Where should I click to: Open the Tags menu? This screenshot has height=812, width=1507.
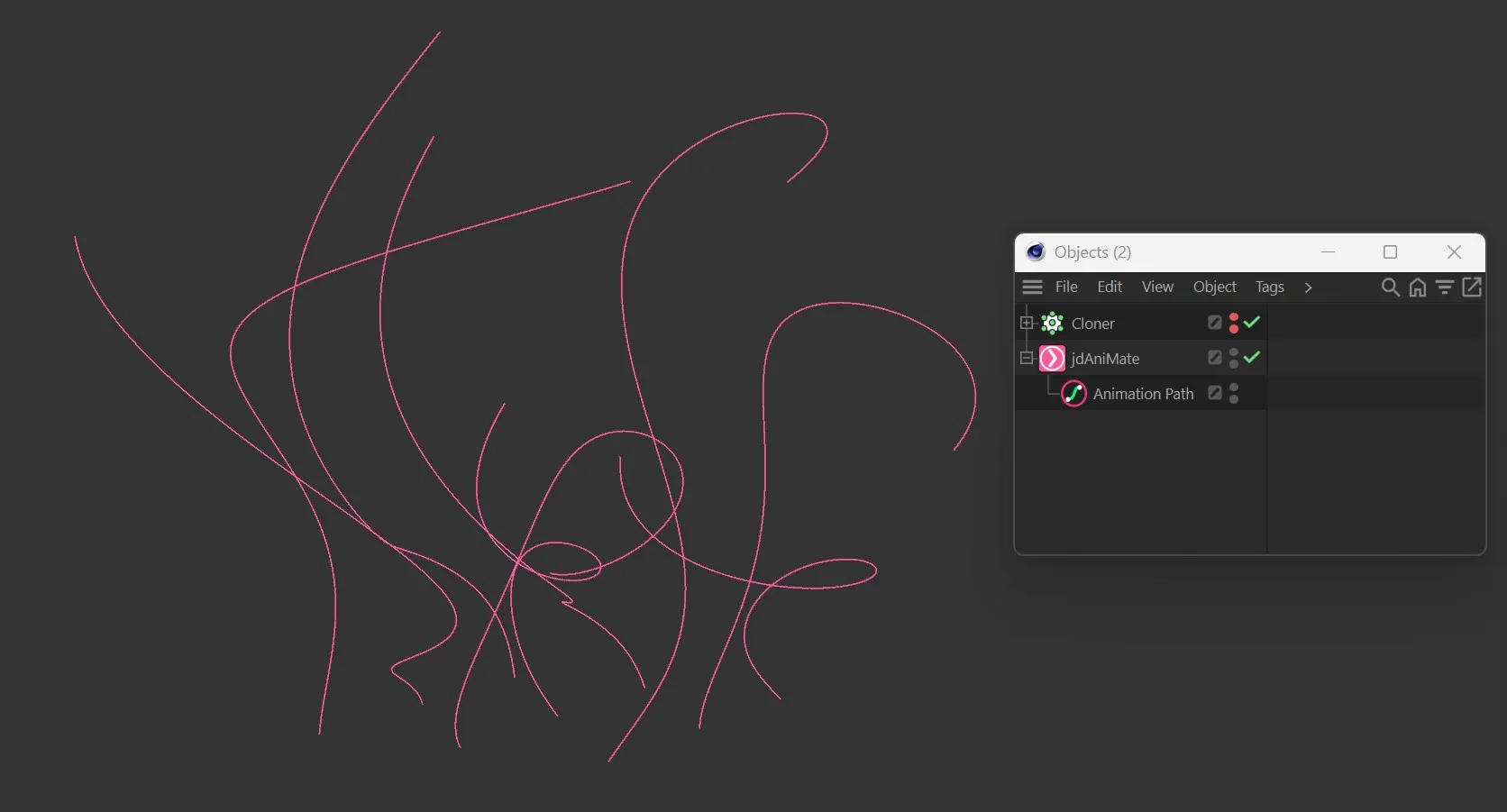pos(1269,287)
